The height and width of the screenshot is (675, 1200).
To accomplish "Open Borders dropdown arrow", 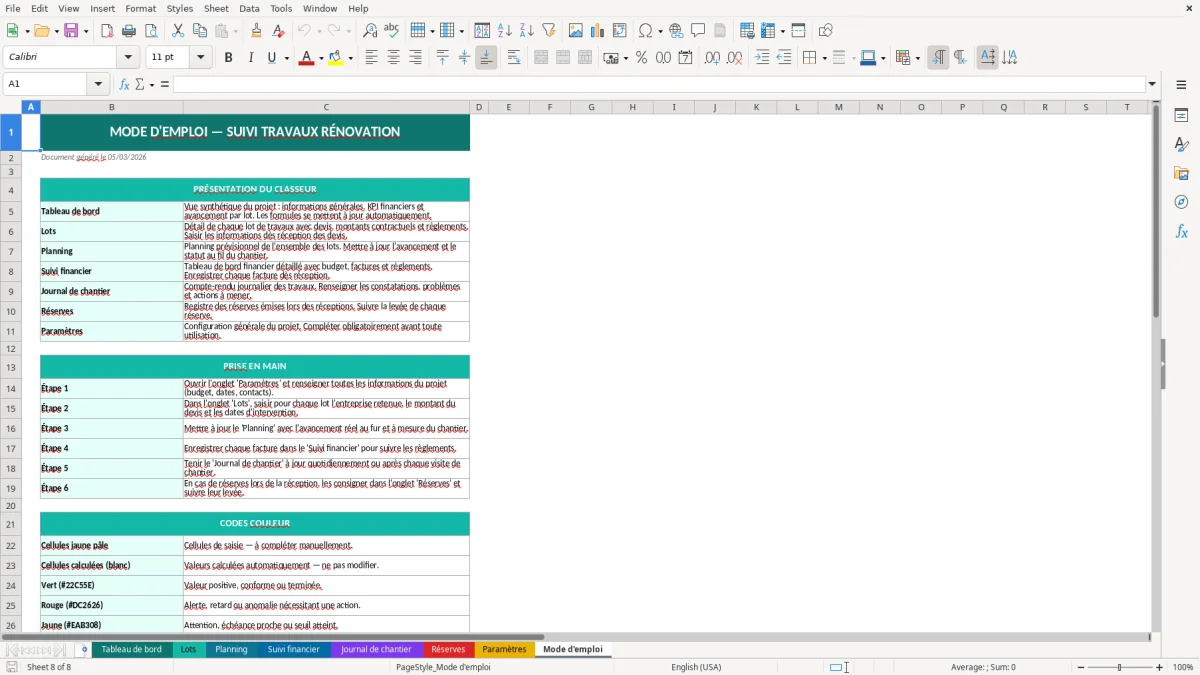I will coord(824,58).
